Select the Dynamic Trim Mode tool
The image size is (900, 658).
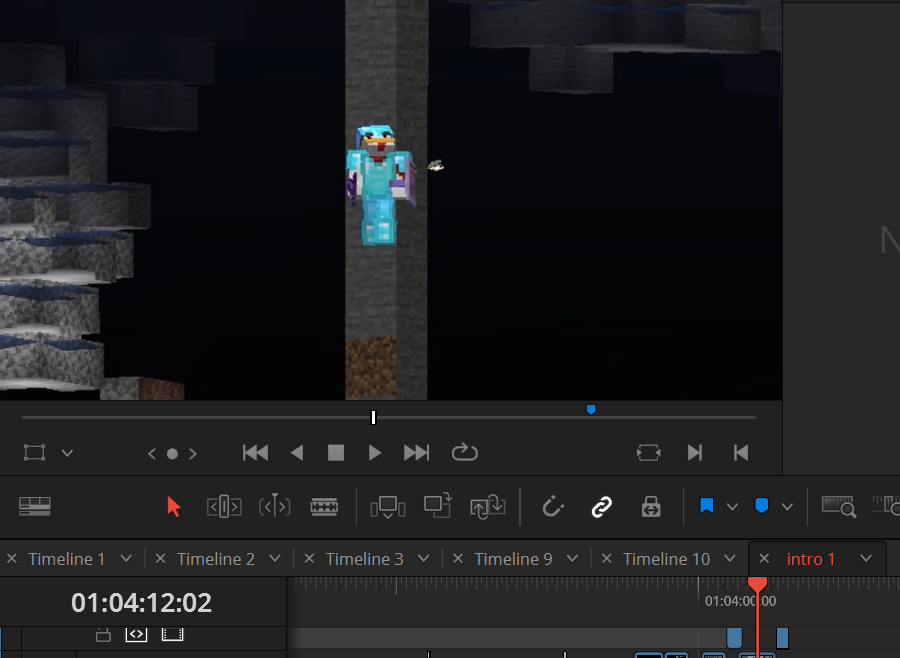(x=274, y=506)
